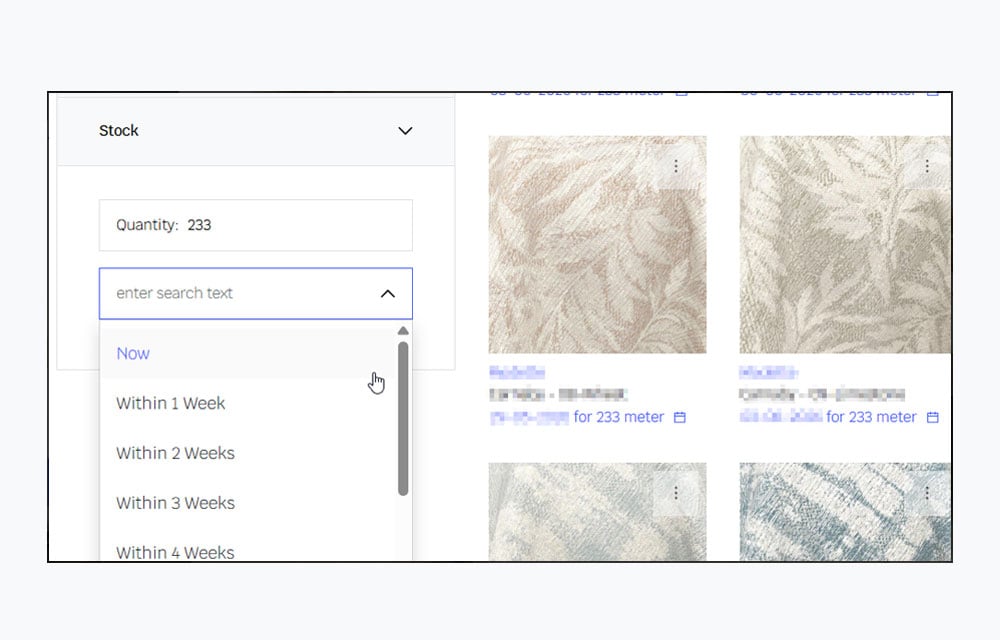1000x640 pixels.
Task: Open the pink leaf fabric thumbnail
Action: (598, 245)
